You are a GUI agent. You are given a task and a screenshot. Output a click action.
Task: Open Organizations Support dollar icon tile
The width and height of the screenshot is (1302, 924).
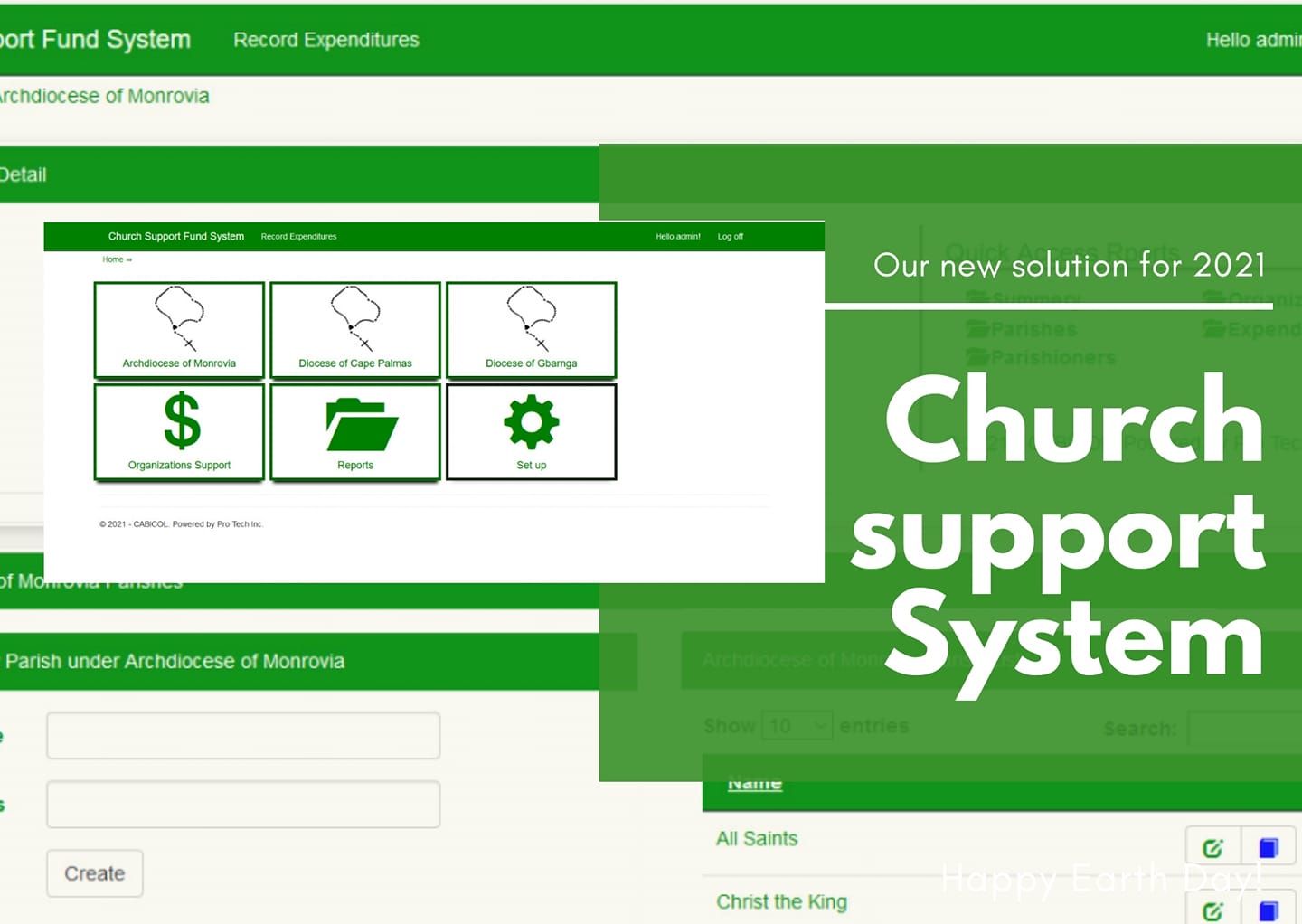click(179, 431)
